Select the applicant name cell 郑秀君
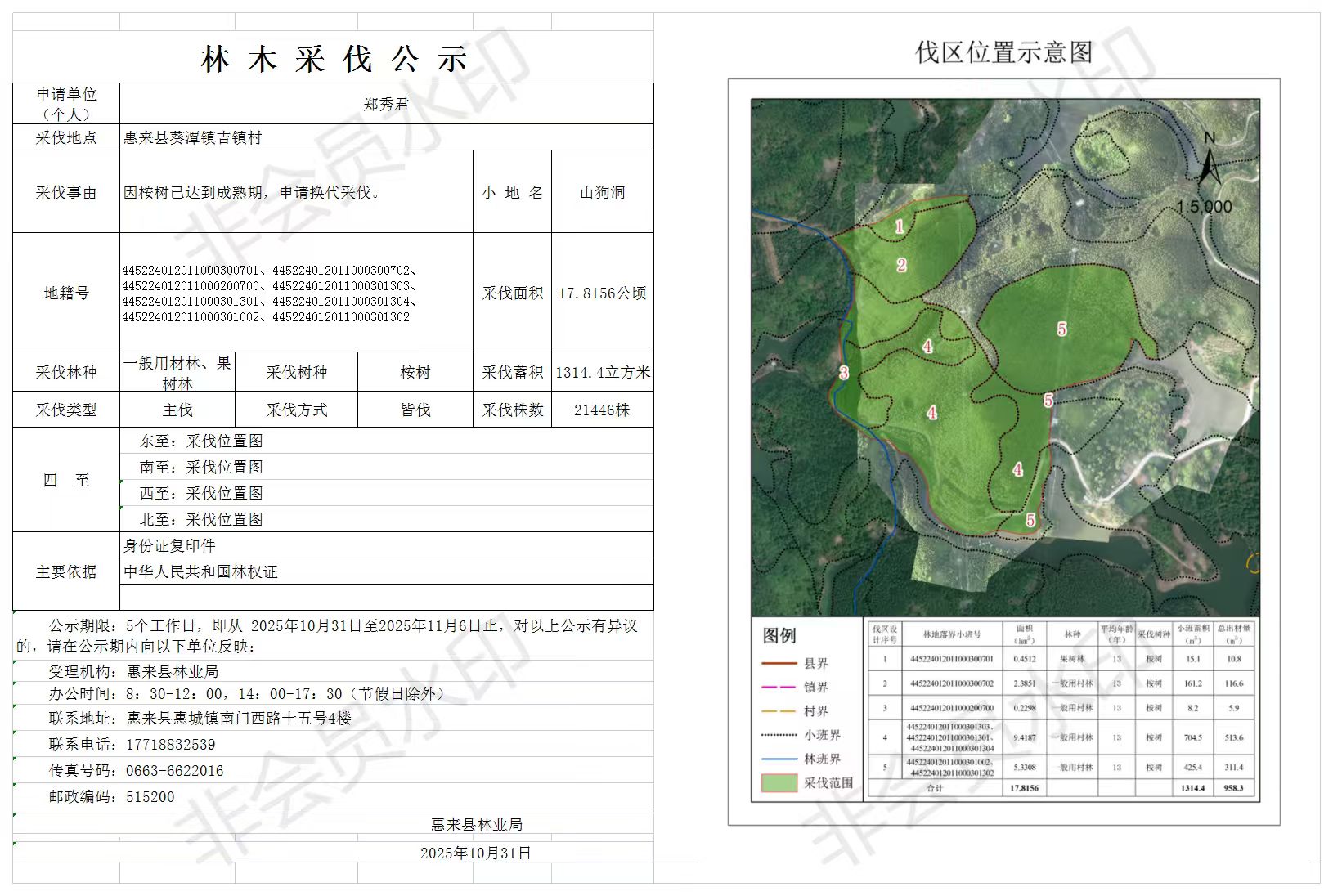The width and height of the screenshot is (1333, 896). 386,104
